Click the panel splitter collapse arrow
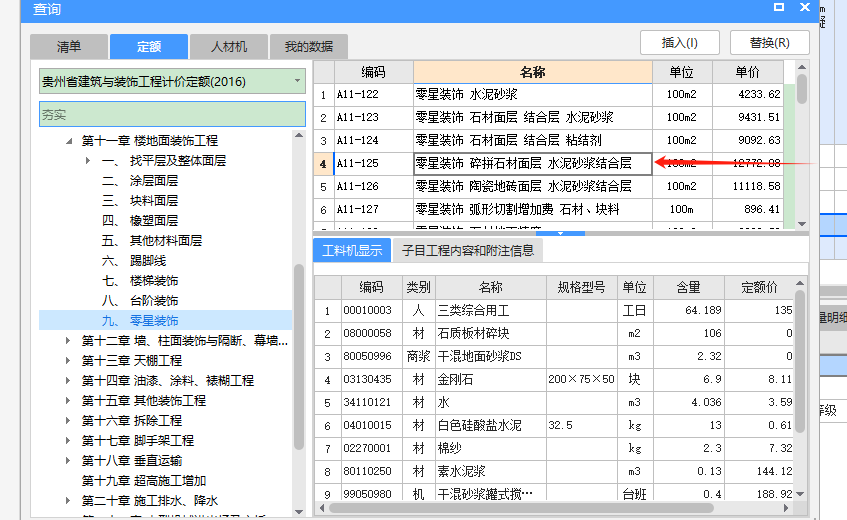The height and width of the screenshot is (520, 847). point(561,233)
